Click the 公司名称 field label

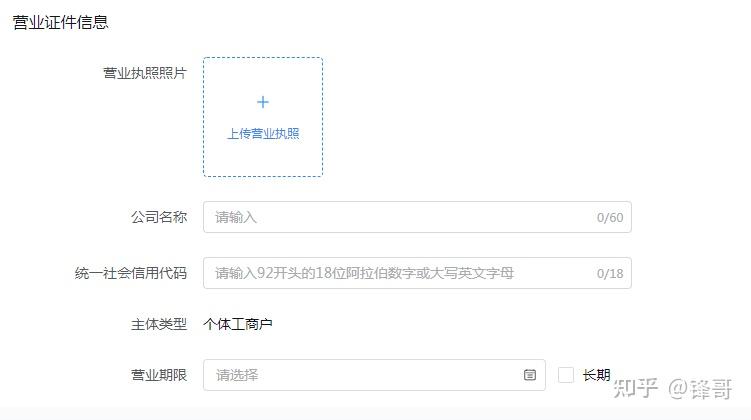(x=159, y=217)
